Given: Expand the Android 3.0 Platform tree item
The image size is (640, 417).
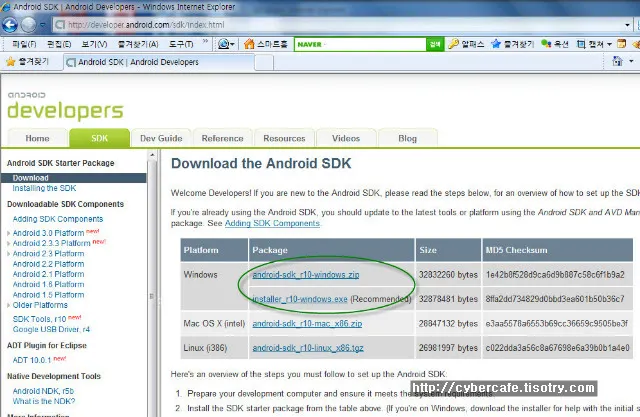Looking at the screenshot, I should pyautogui.click(x=9, y=233).
